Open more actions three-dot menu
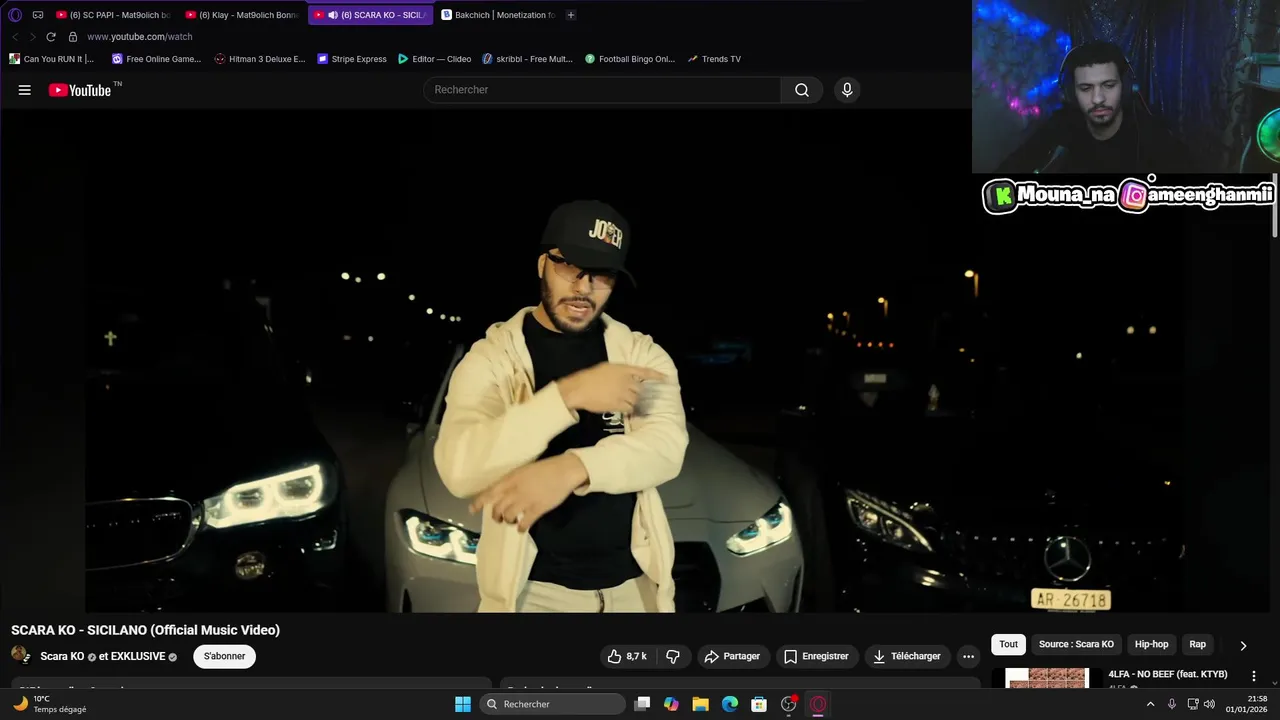 (x=968, y=657)
